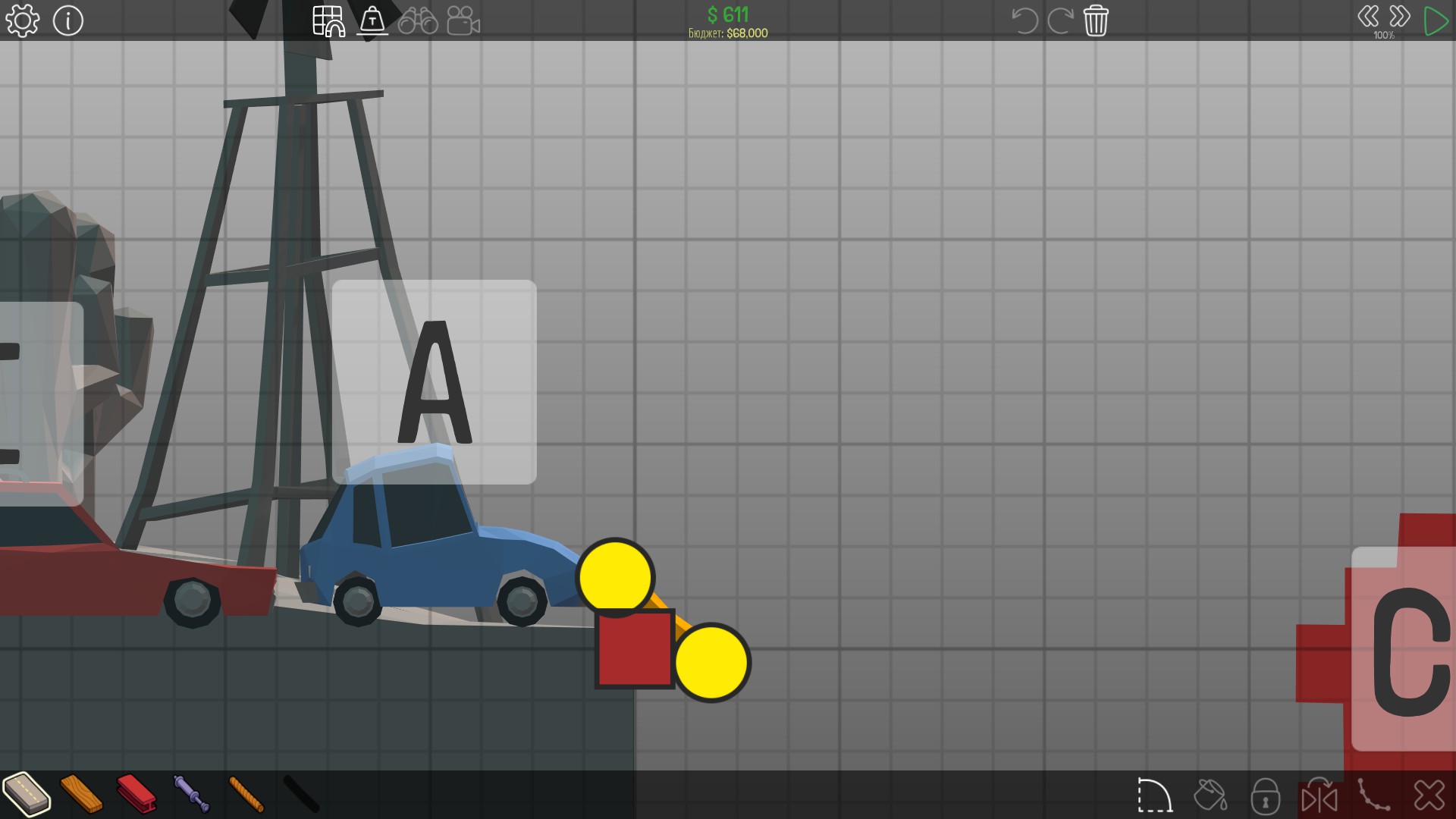The height and width of the screenshot is (819, 1456).
Task: Redo the last undone action
Action: 1060,20
